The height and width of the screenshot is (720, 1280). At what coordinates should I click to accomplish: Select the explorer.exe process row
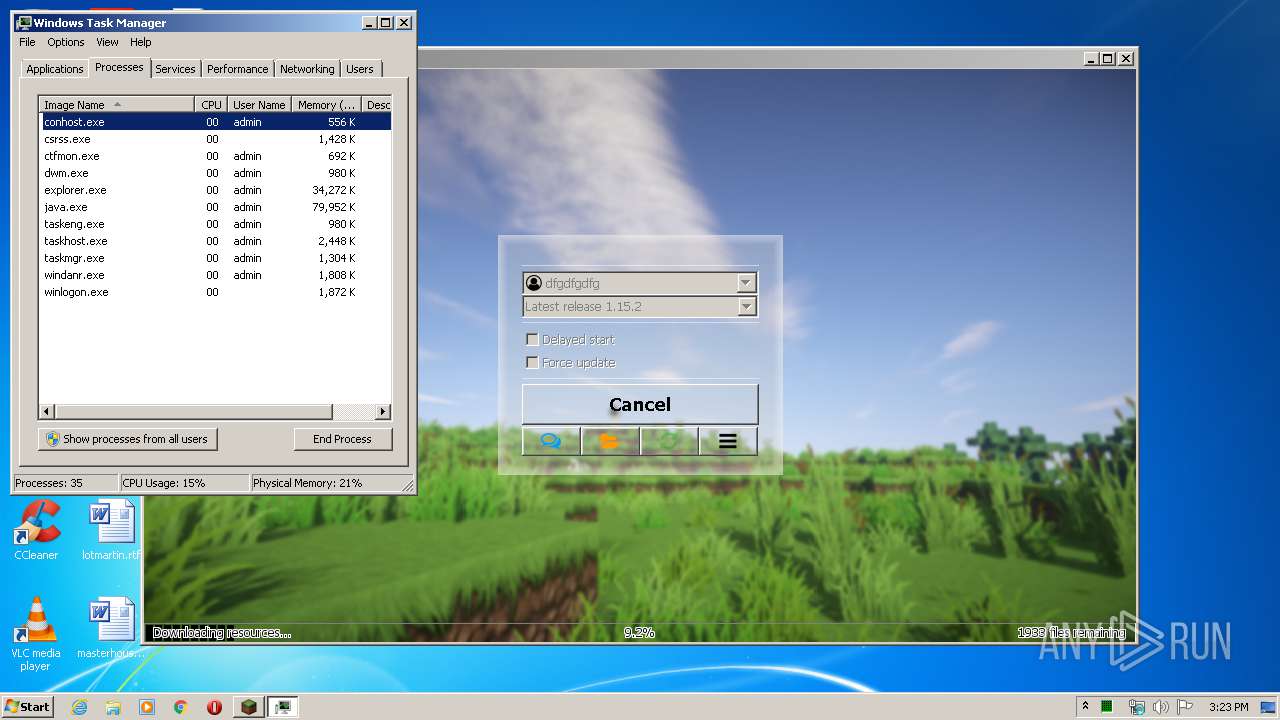pyautogui.click(x=215, y=190)
